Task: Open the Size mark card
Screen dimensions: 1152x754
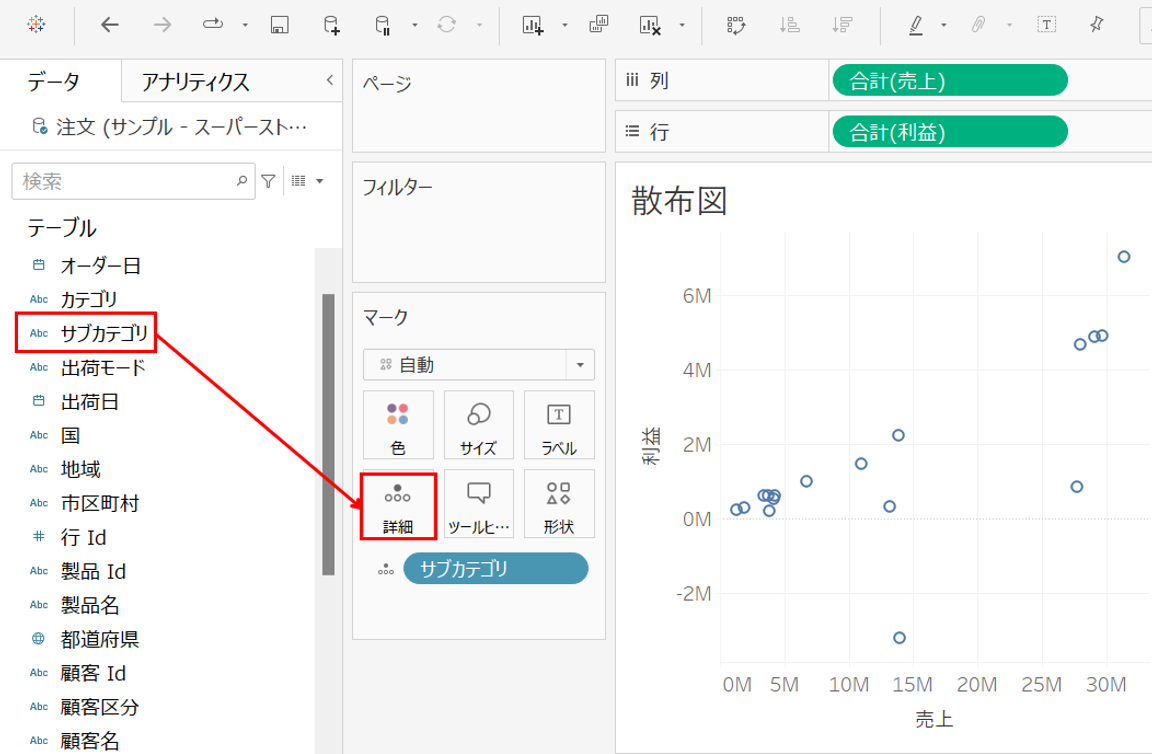Action: 478,425
